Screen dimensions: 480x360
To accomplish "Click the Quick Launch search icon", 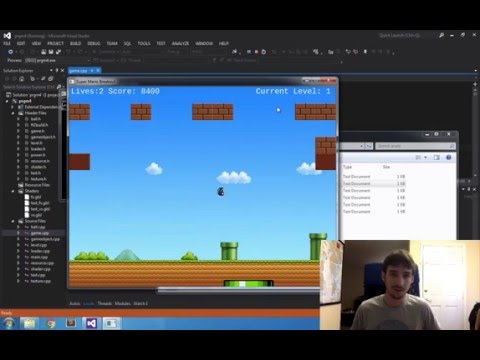I will (x=441, y=35).
